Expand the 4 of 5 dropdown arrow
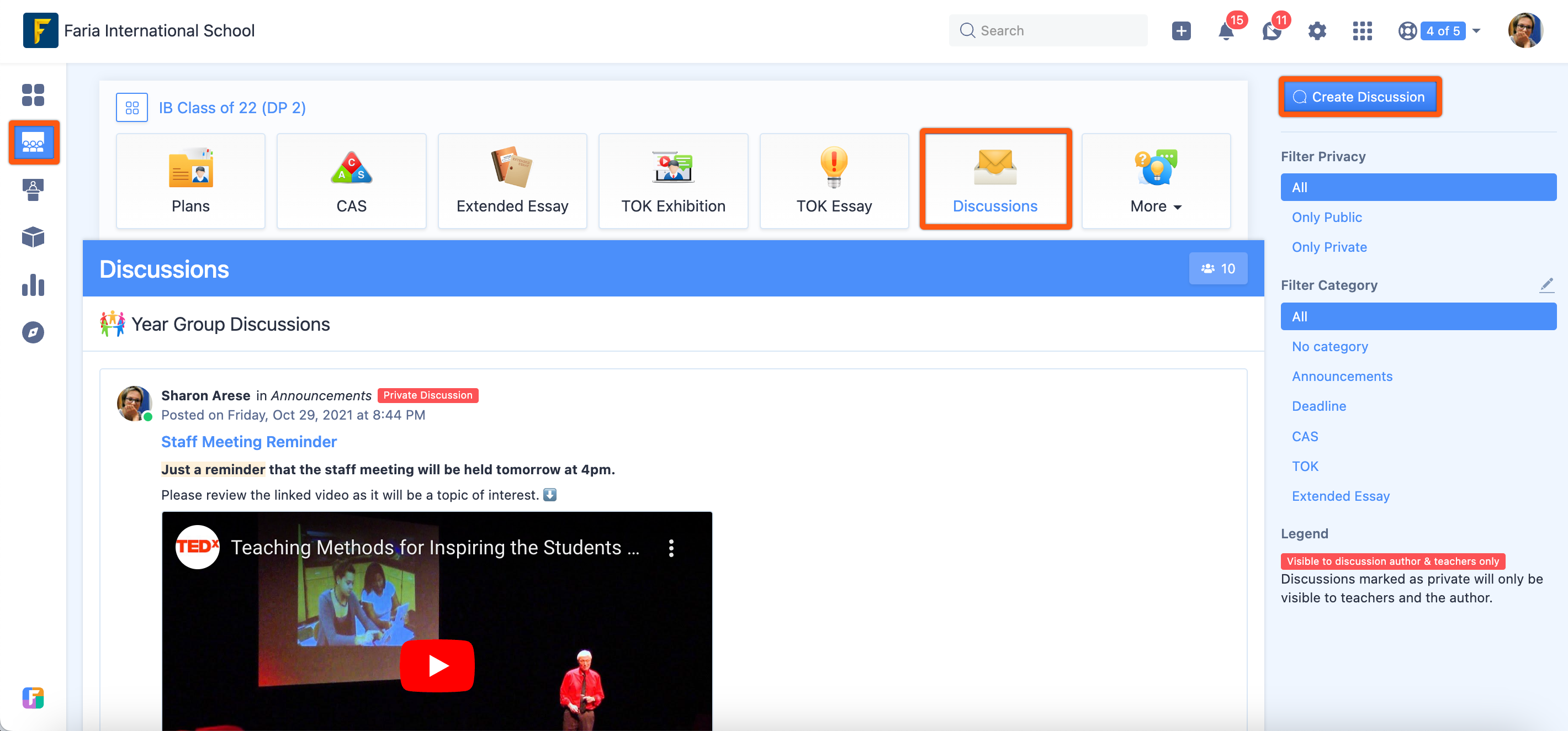Image resolution: width=1568 pixels, height=731 pixels. [1476, 31]
